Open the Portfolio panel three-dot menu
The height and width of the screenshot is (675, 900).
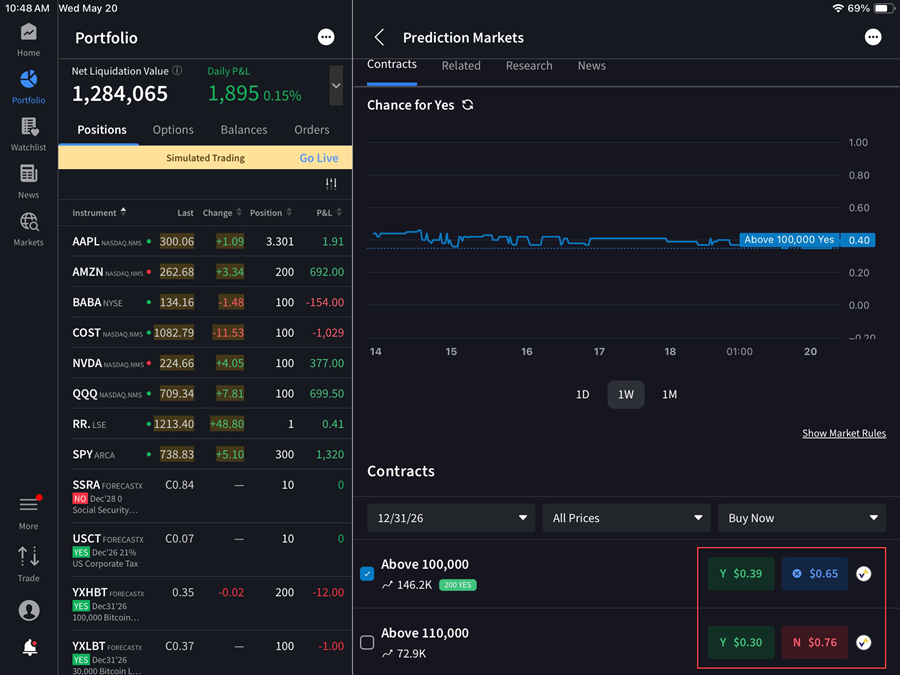coord(326,37)
